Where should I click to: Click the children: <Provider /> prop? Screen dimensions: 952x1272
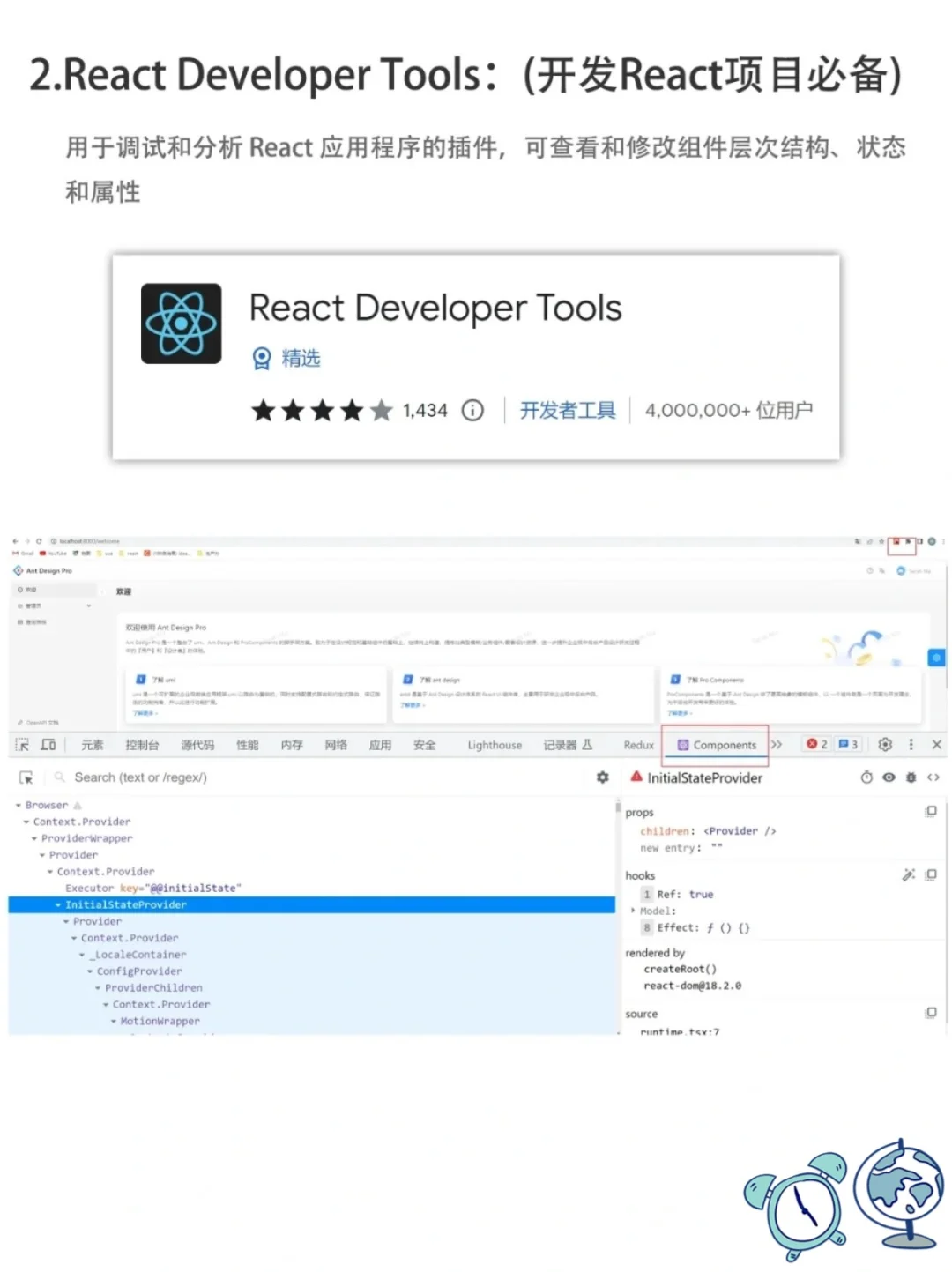(x=708, y=831)
